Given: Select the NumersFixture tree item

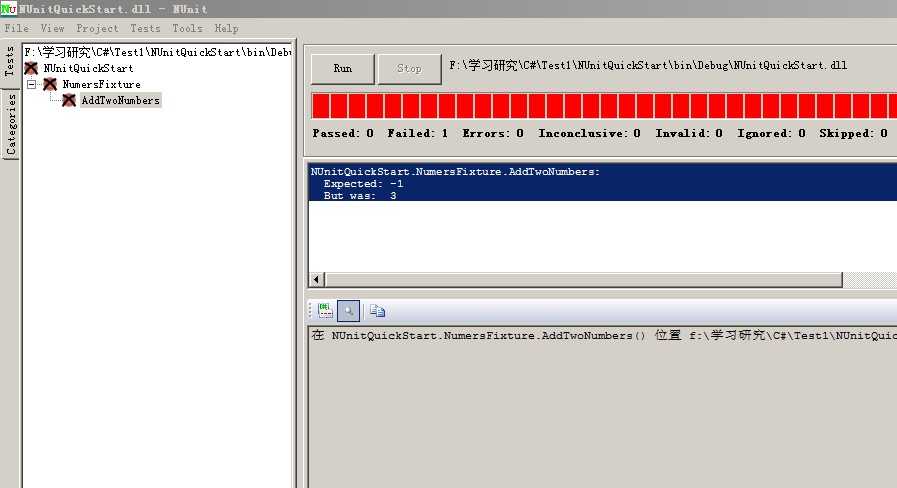Looking at the screenshot, I should (x=101, y=85).
